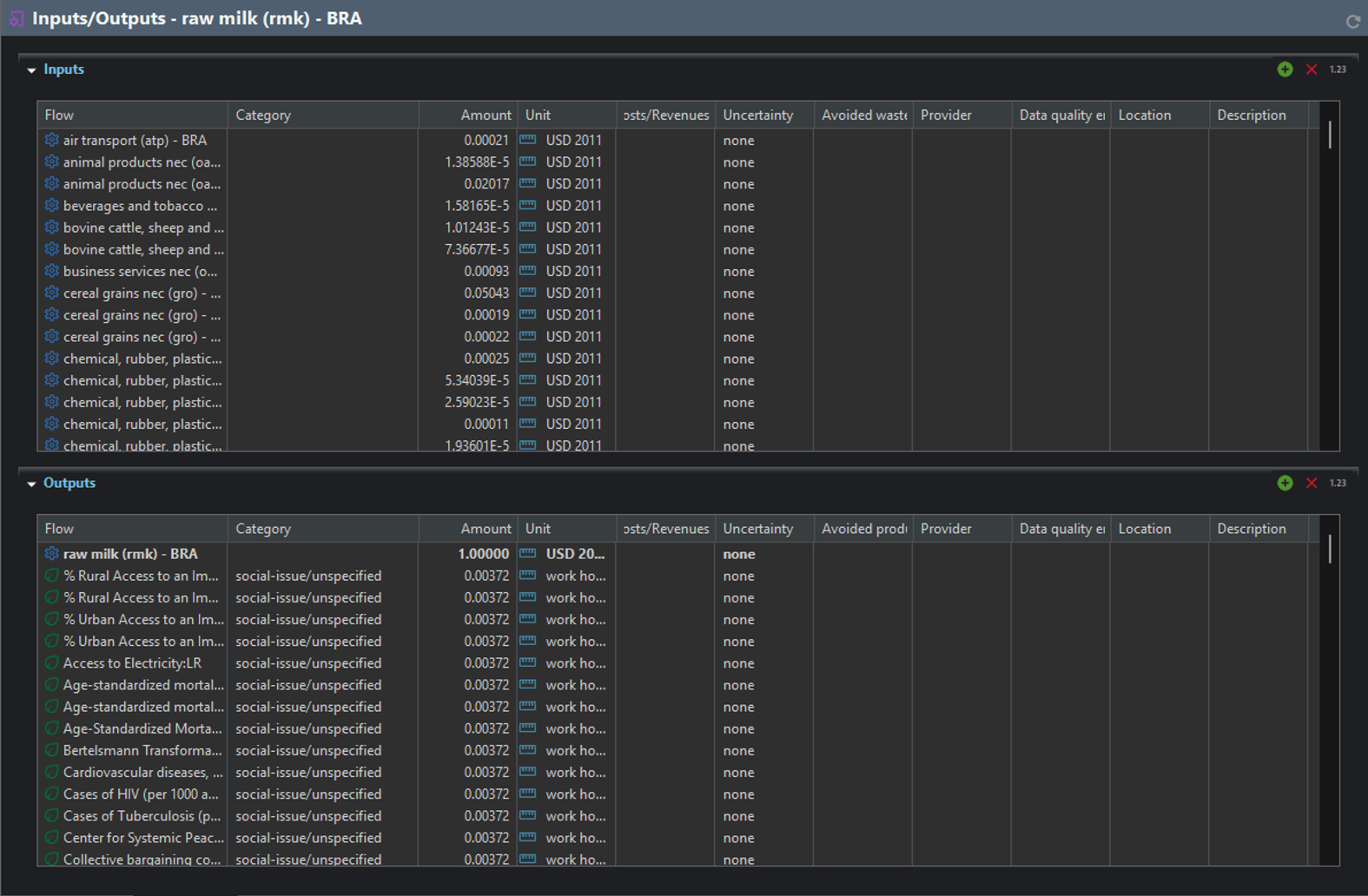Collapse the Inputs section
Viewport: 1368px width, 896px height.
point(31,70)
